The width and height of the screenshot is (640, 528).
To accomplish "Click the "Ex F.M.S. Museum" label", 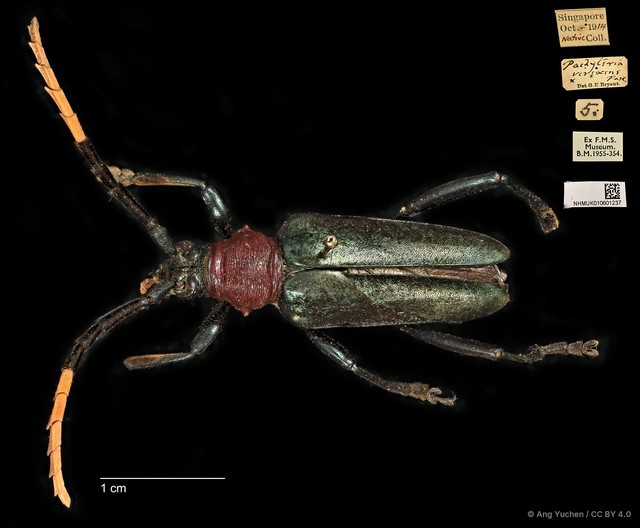I will [598, 146].
